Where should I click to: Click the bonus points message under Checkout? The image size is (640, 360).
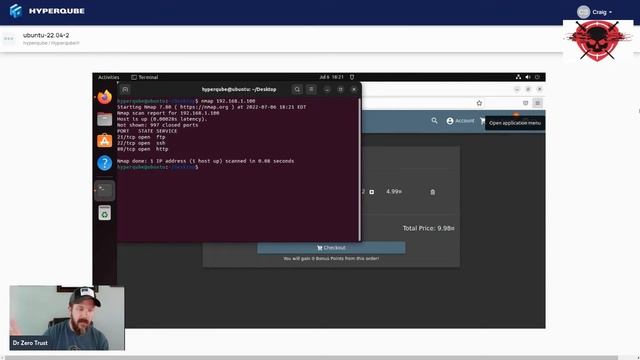coord(331,259)
